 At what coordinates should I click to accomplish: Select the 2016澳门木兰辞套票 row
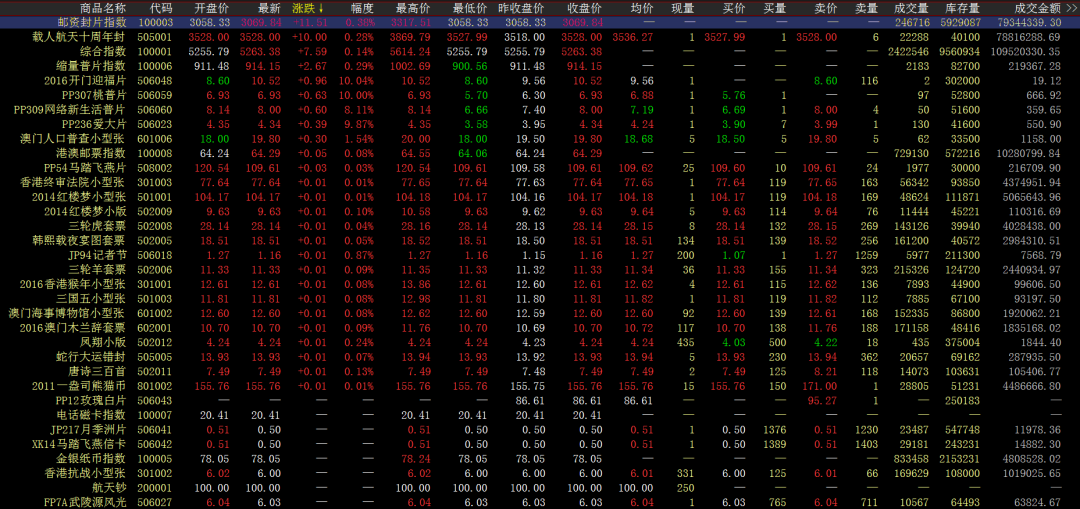tap(540, 327)
